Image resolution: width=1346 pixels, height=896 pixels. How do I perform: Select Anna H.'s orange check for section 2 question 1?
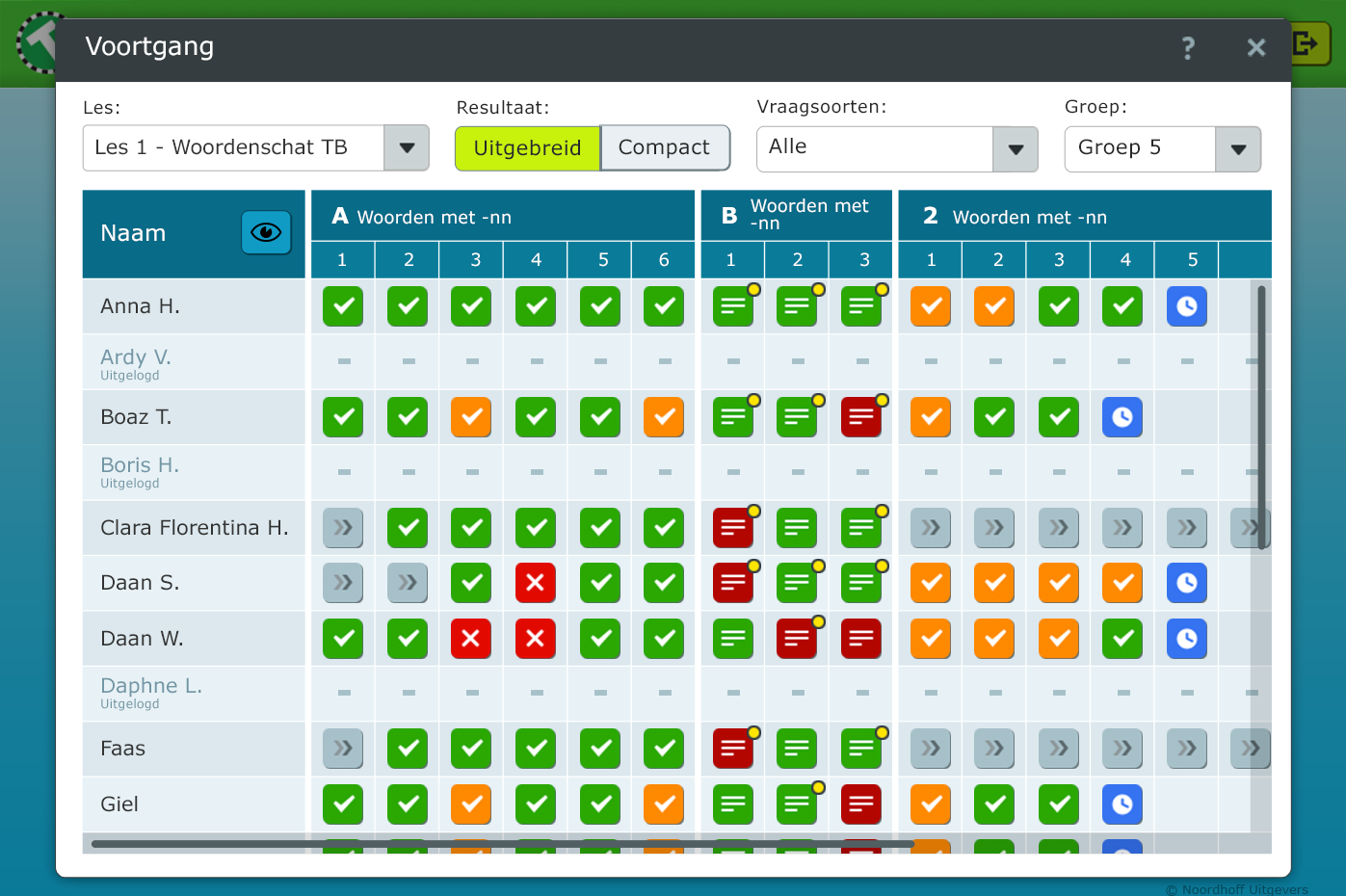[931, 306]
